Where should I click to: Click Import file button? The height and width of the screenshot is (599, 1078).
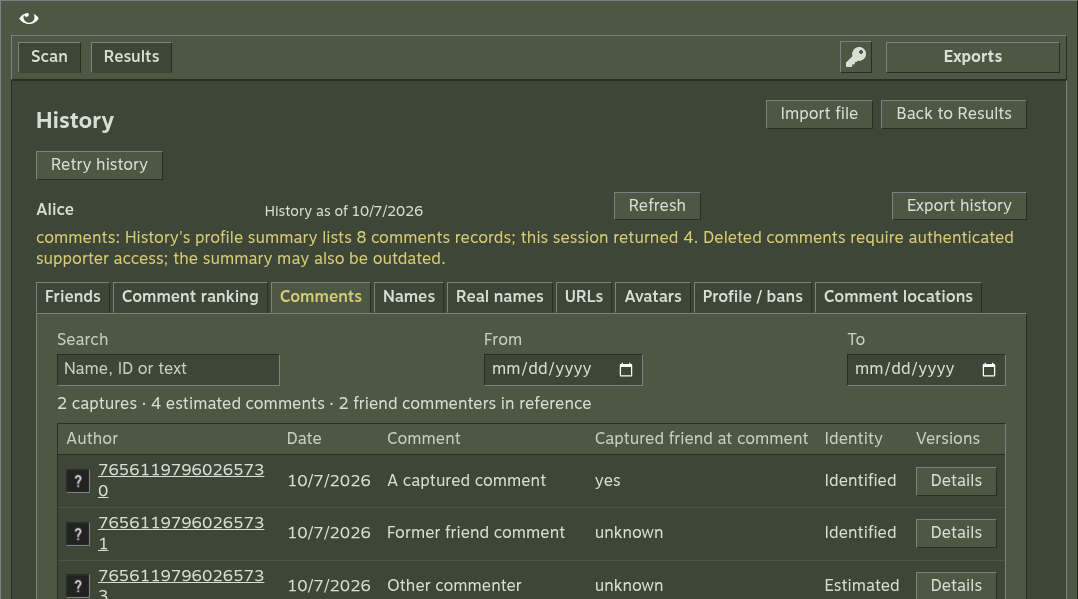click(x=819, y=114)
